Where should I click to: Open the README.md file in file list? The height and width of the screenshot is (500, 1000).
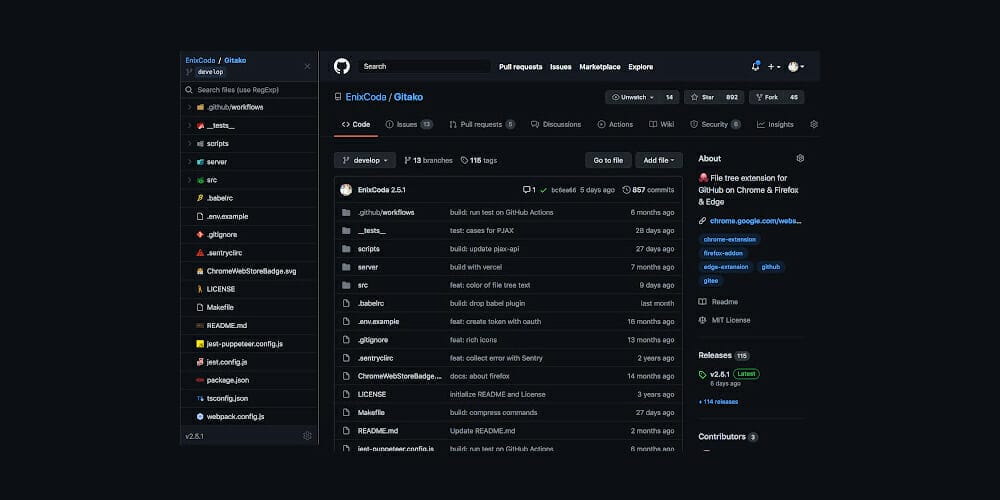pos(378,430)
